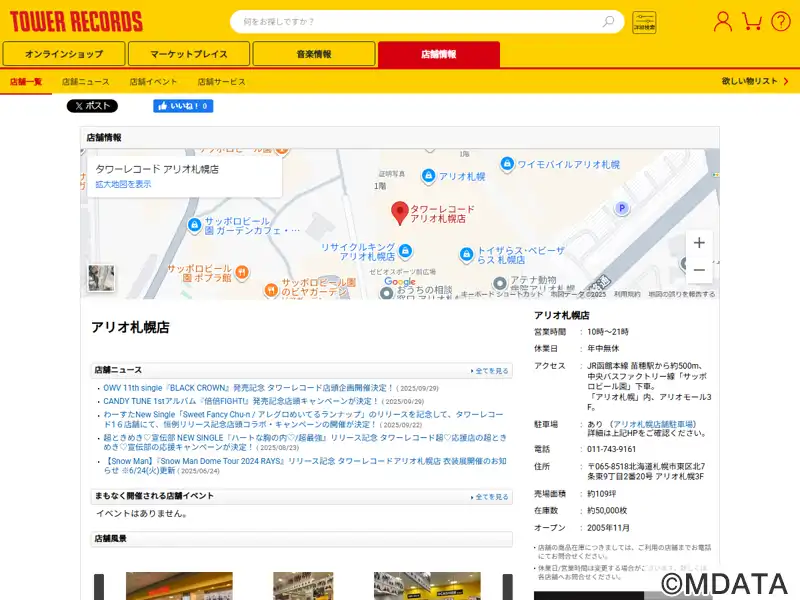Click the 欲しい物リスト chevron arrow
The image size is (800, 600).
point(786,81)
